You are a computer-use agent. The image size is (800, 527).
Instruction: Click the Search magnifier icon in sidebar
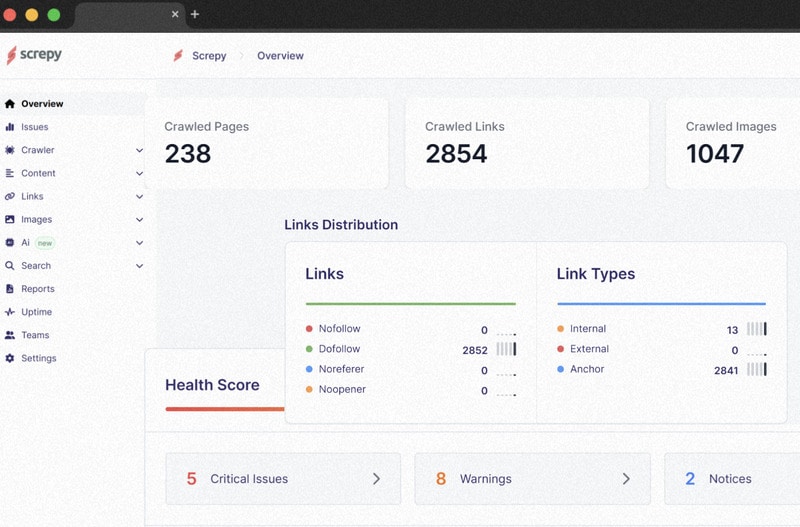point(10,266)
